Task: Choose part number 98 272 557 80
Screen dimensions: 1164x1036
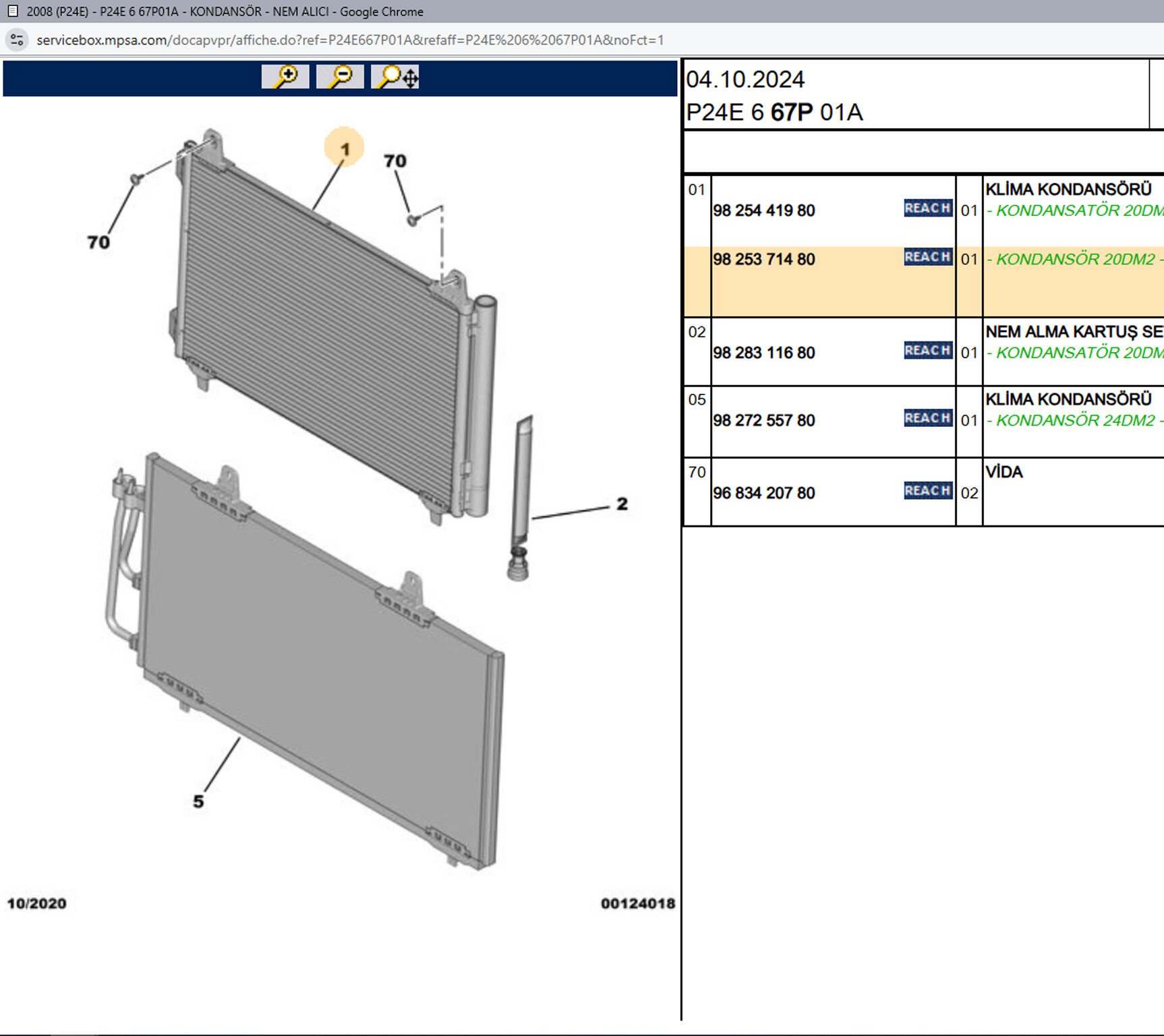Action: pos(763,420)
